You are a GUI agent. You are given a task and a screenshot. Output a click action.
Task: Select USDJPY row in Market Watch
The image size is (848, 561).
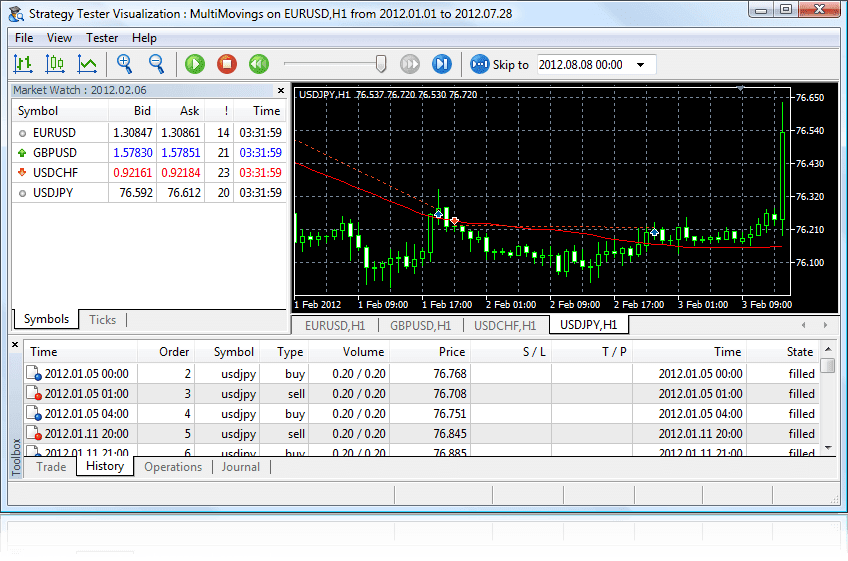click(x=149, y=193)
